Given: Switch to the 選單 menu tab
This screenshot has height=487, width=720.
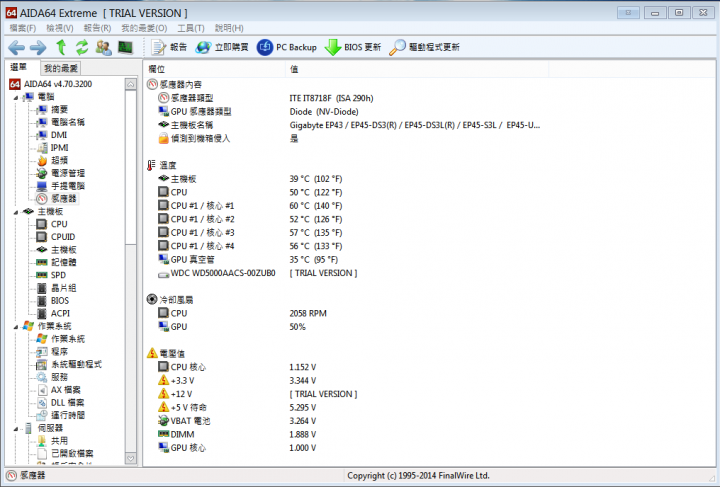Looking at the screenshot, I should click(x=19, y=67).
